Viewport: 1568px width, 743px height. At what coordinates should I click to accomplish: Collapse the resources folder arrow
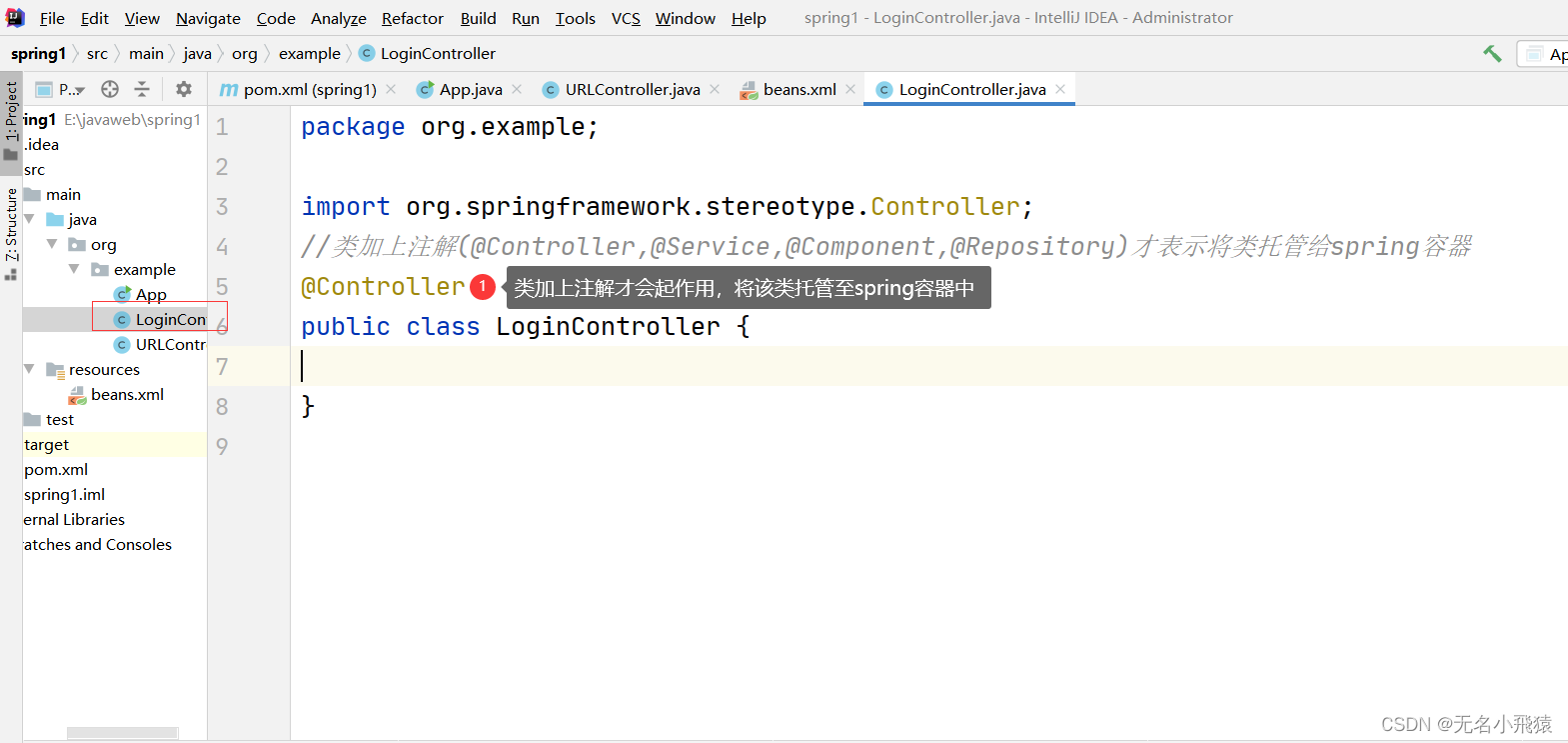coord(29,369)
